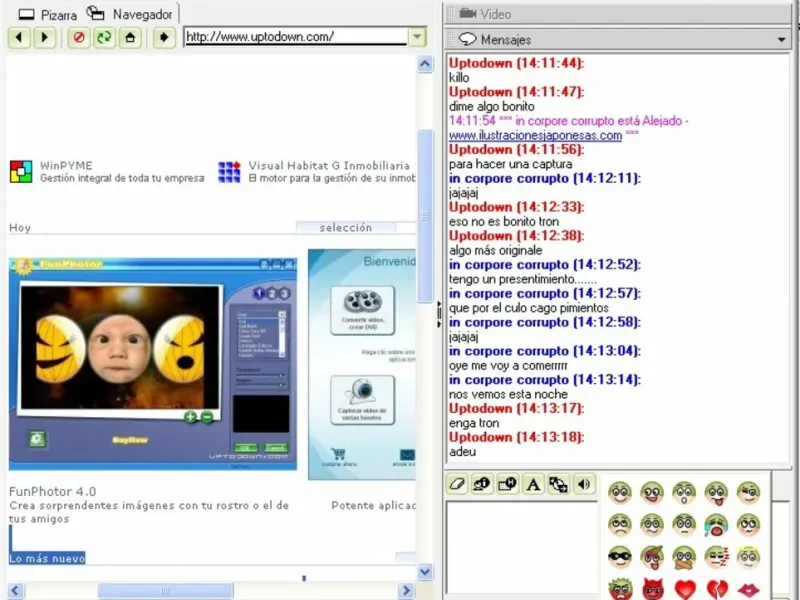The width and height of the screenshot is (800, 600).
Task: Insert the sleeping ZZZ emoticon
Action: pyautogui.click(x=717, y=557)
